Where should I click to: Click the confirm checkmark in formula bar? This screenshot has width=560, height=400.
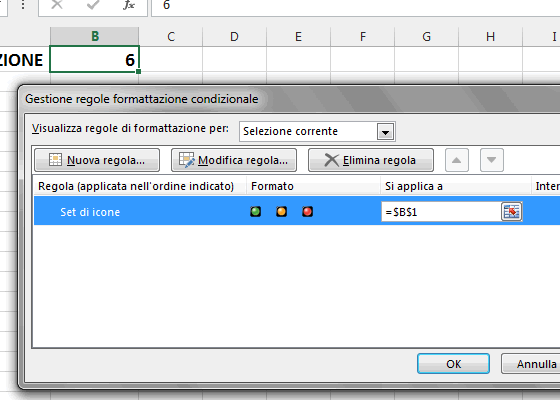tap(93, 5)
